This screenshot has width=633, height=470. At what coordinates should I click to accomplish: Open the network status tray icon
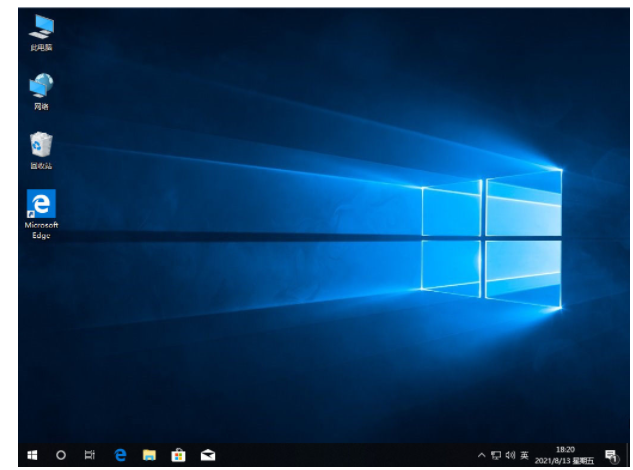(x=496, y=456)
